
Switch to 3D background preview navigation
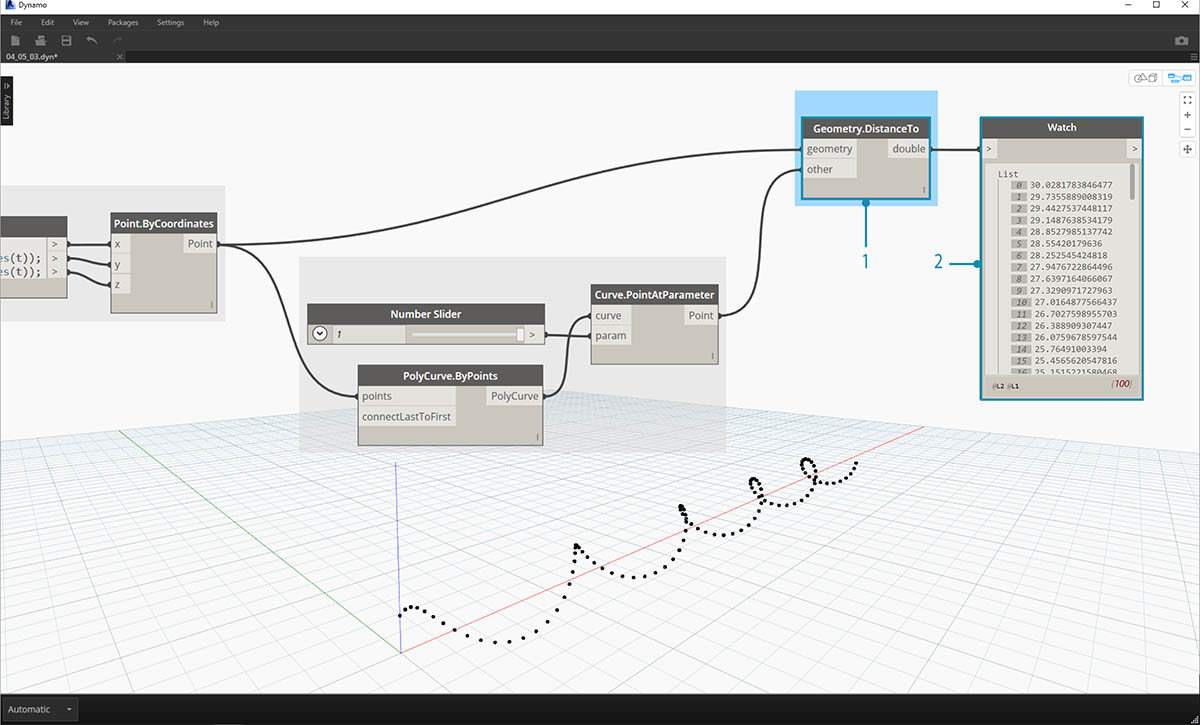[1144, 78]
